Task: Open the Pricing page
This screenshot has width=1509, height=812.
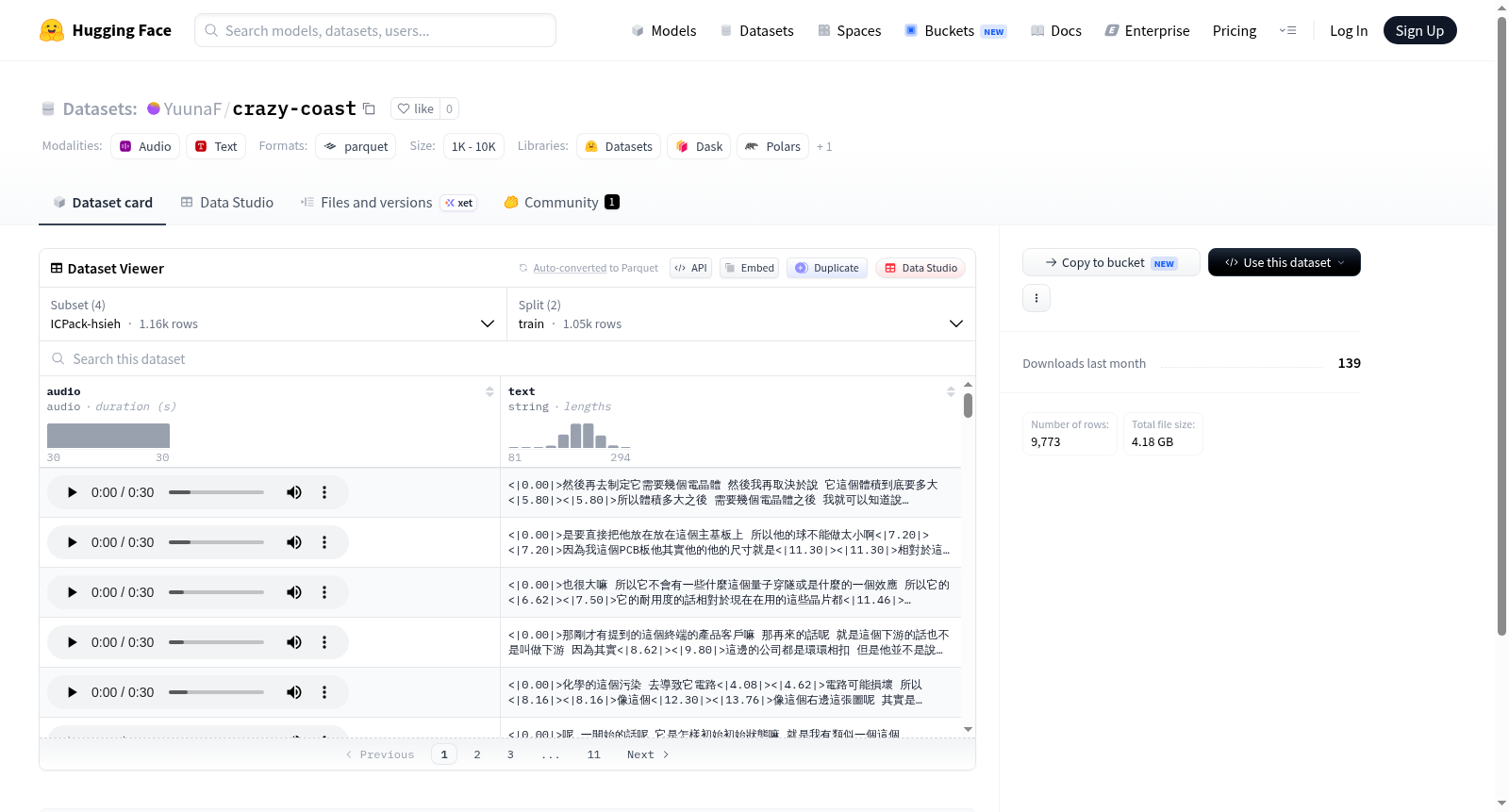Action: coord(1235,30)
